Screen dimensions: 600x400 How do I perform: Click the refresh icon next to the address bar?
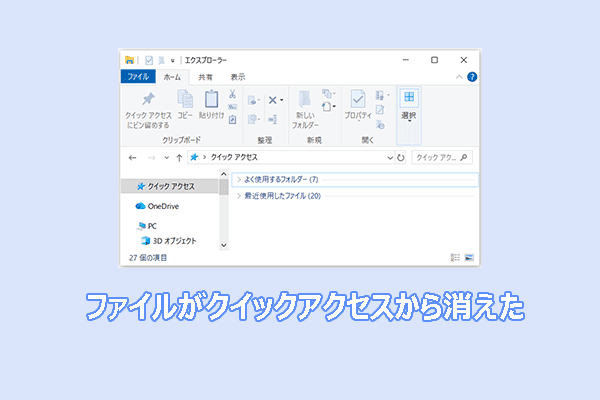(401, 157)
